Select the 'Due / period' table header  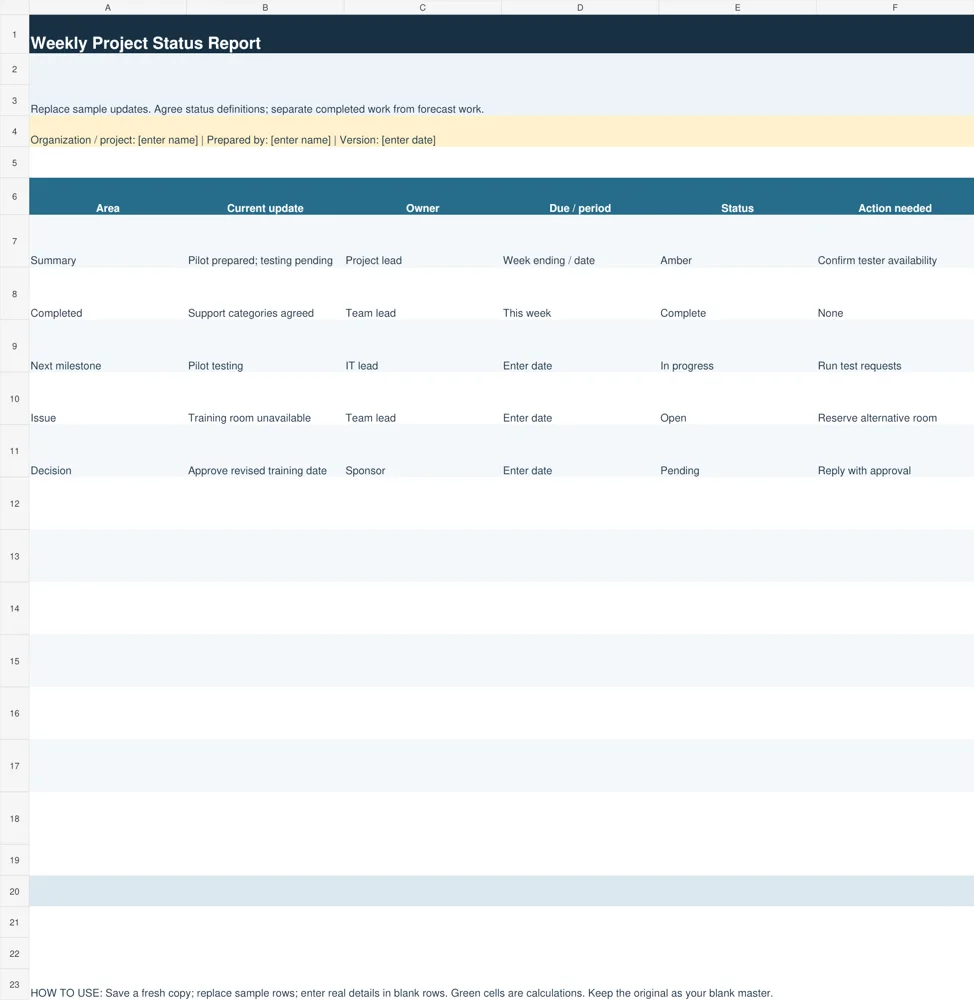point(580,196)
